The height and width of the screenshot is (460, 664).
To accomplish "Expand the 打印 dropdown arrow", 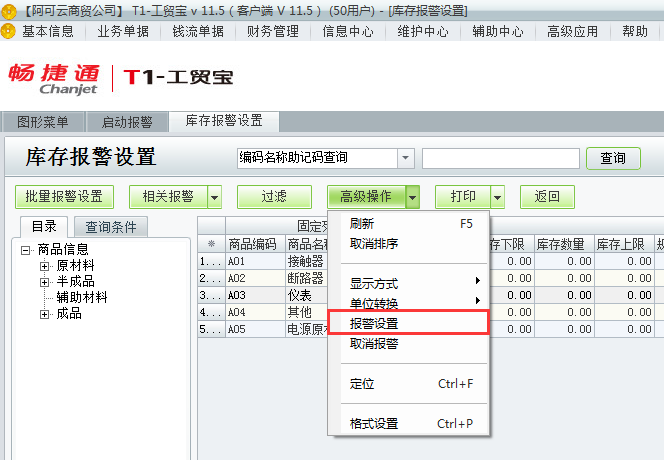I will [498, 197].
